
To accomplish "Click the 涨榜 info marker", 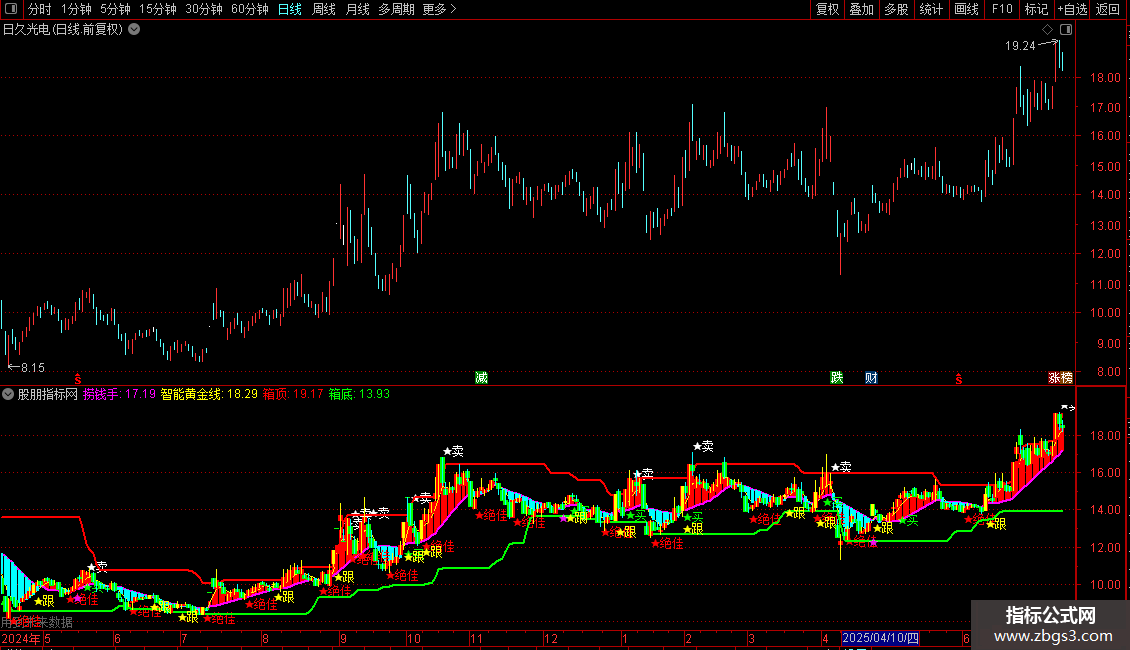I will [x=1060, y=378].
